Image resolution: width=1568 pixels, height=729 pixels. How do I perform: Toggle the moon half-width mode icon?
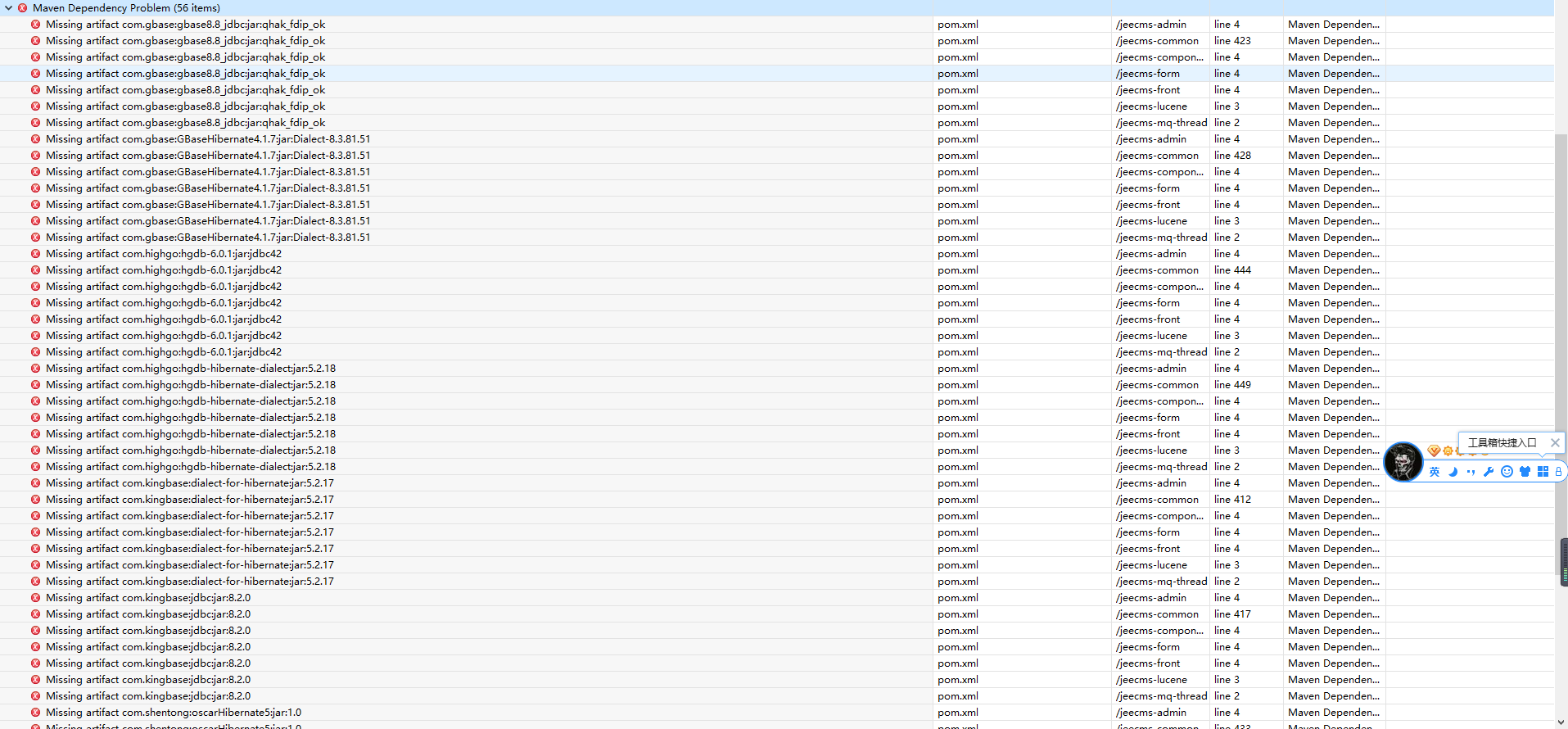[1453, 472]
